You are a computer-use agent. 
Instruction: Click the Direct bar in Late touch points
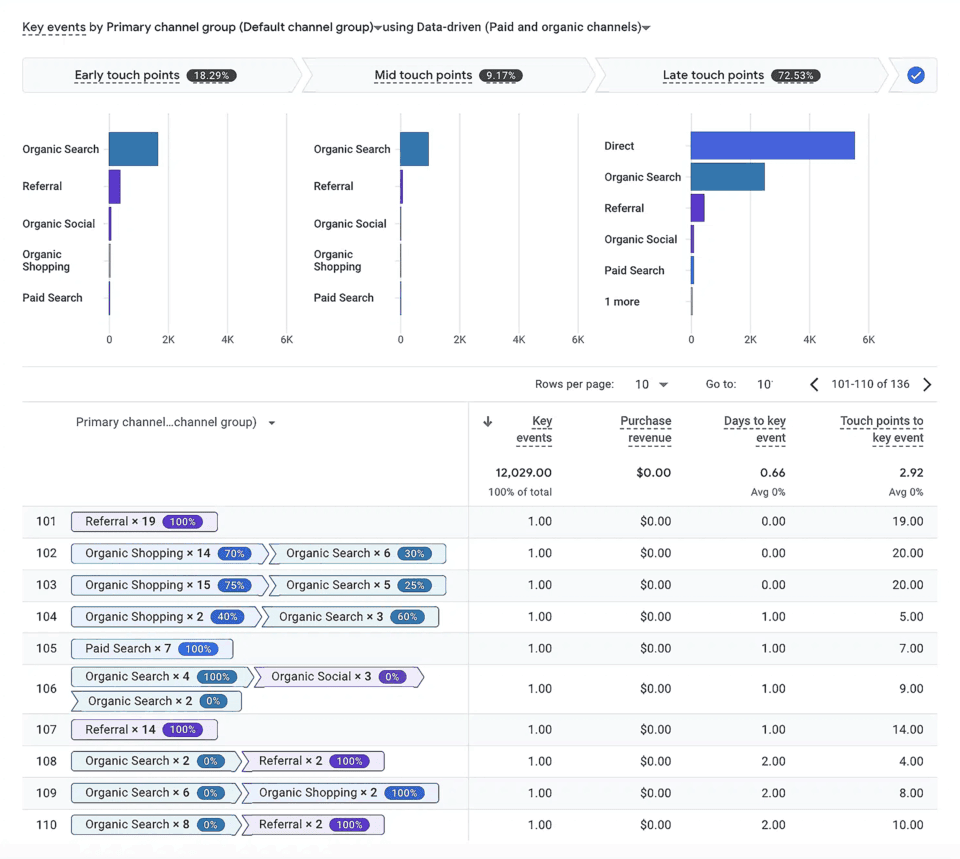click(772, 146)
